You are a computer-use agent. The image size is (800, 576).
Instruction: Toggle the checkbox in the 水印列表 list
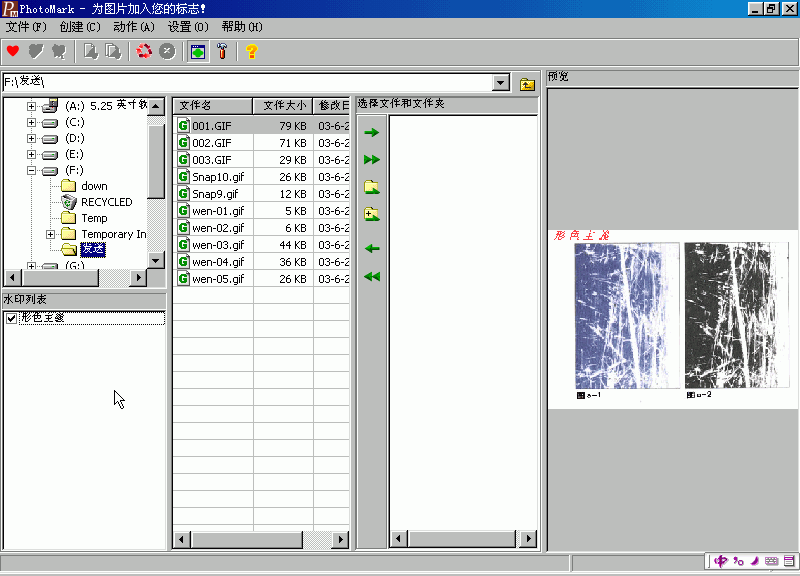(x=11, y=318)
